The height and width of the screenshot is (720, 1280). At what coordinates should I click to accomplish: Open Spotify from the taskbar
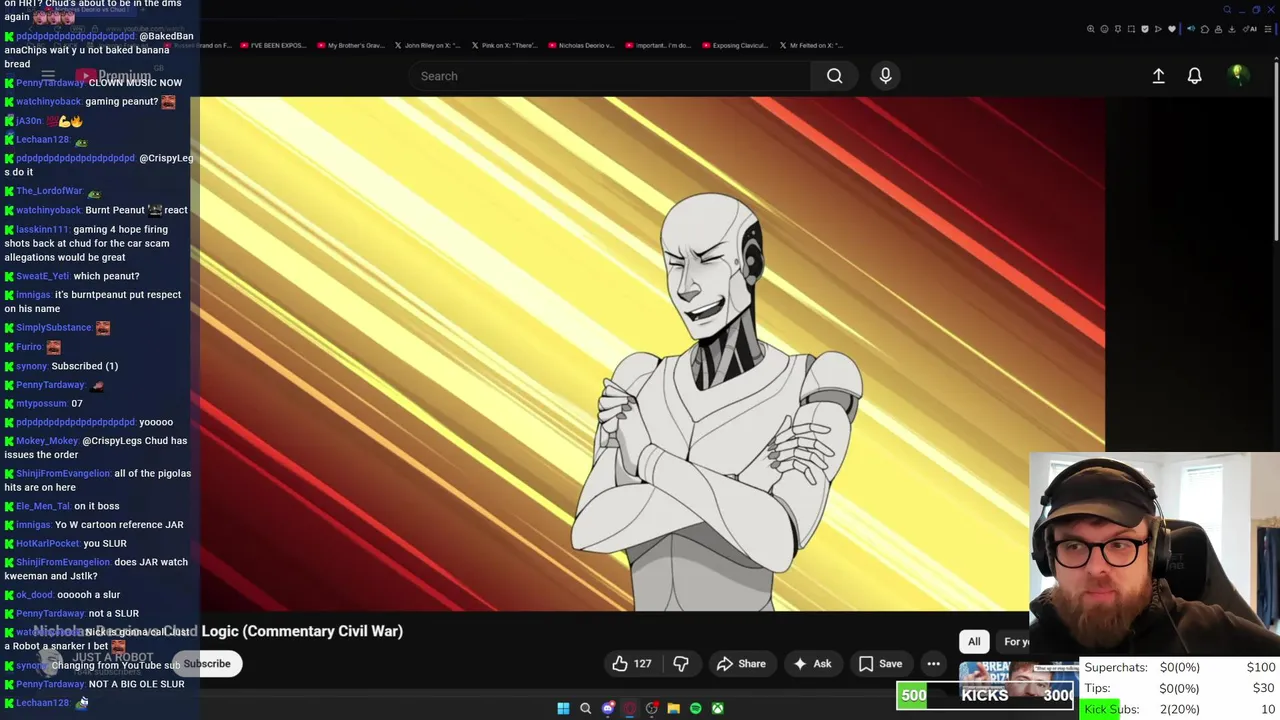point(695,708)
